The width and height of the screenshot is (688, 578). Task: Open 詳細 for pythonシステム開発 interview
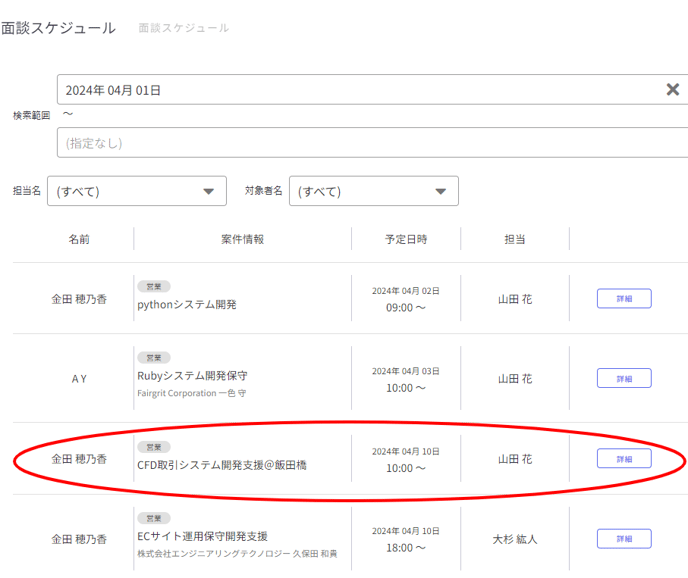coord(624,298)
